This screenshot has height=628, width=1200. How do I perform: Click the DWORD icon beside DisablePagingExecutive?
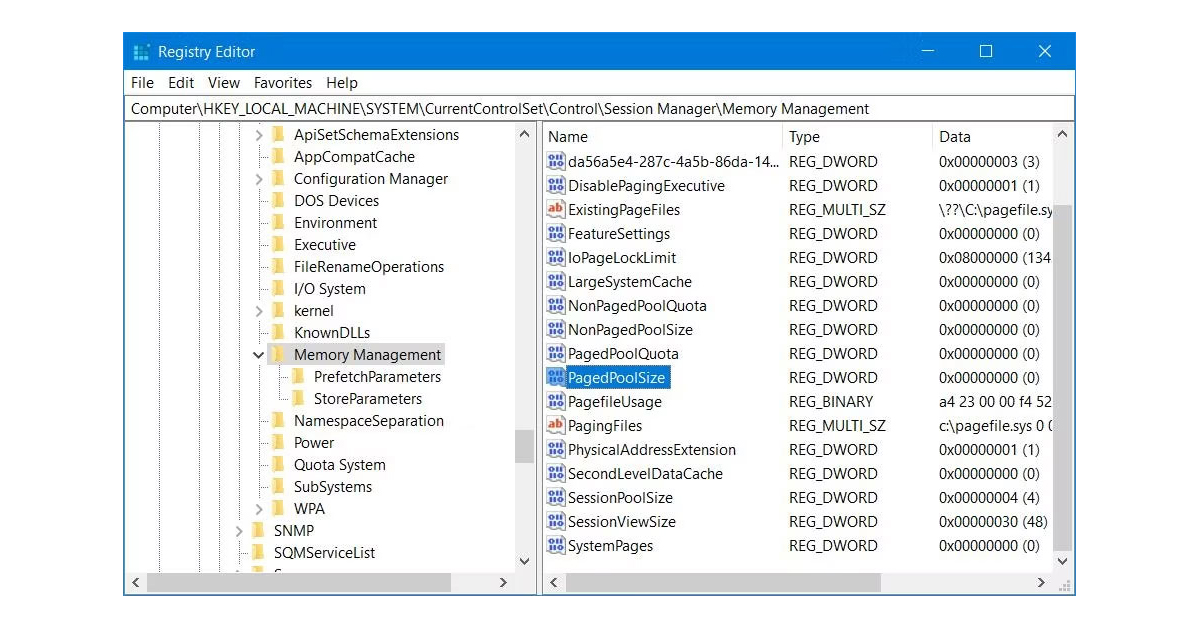(x=557, y=185)
